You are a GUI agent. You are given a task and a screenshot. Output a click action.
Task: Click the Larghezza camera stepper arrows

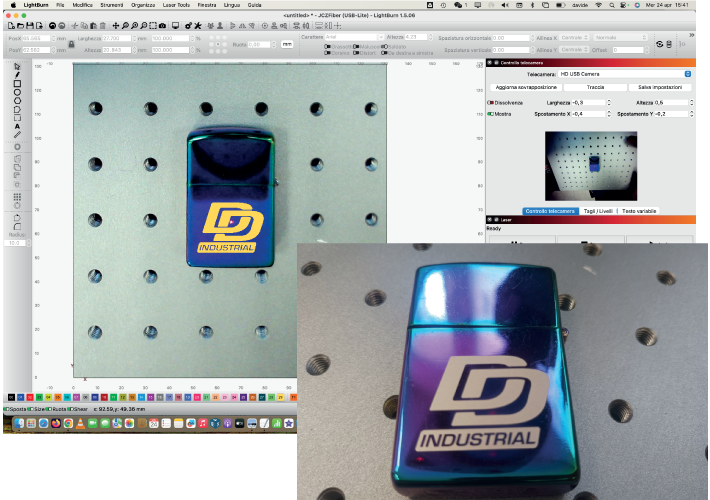coord(609,103)
